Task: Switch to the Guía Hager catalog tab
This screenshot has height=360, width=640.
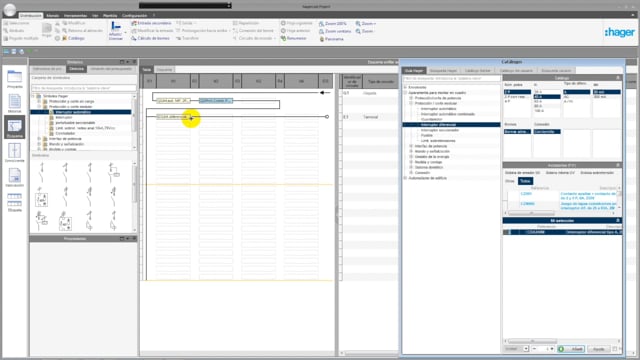Action: (x=414, y=71)
